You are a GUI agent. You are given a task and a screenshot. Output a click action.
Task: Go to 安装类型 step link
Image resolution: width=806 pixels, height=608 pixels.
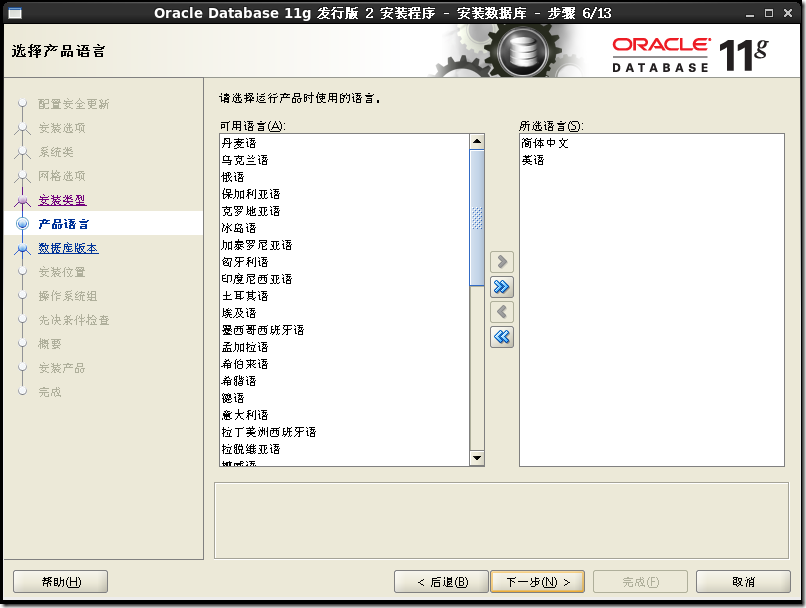coord(62,200)
